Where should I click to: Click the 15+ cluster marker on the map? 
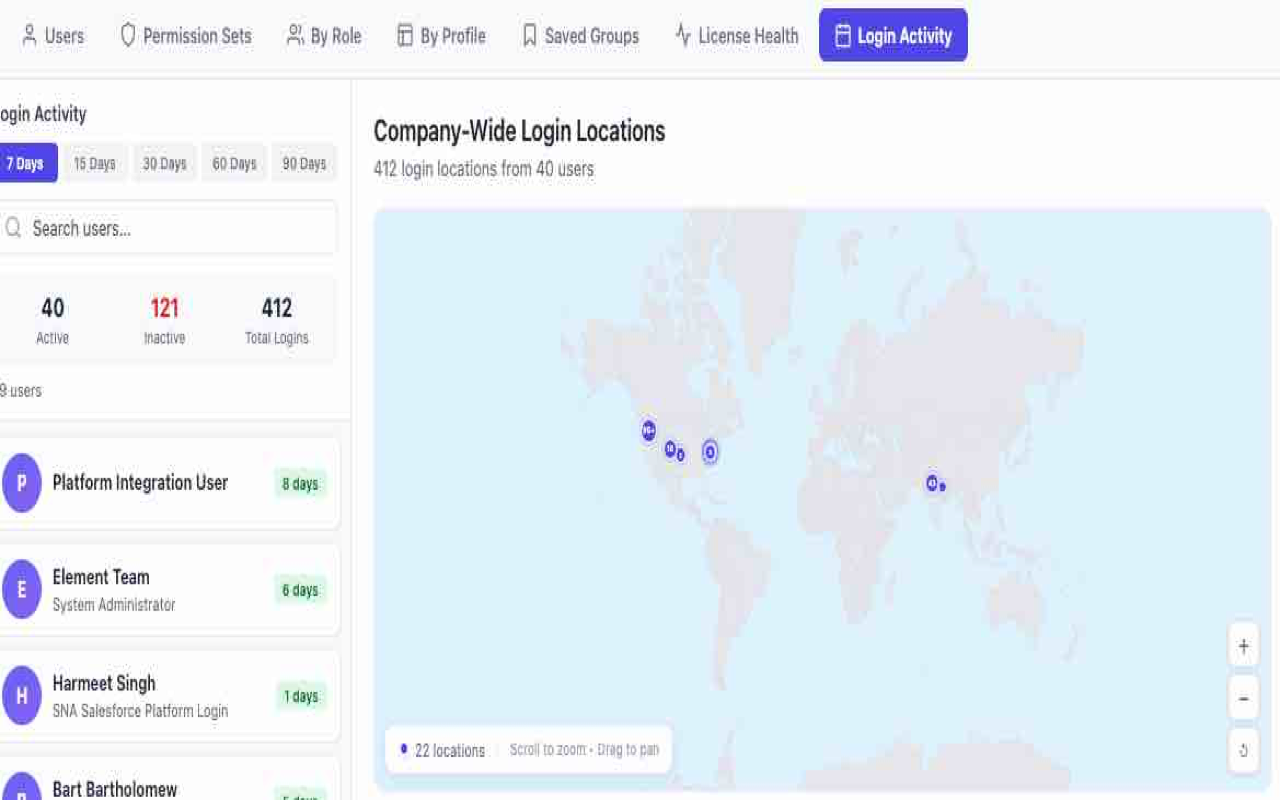(x=647, y=431)
